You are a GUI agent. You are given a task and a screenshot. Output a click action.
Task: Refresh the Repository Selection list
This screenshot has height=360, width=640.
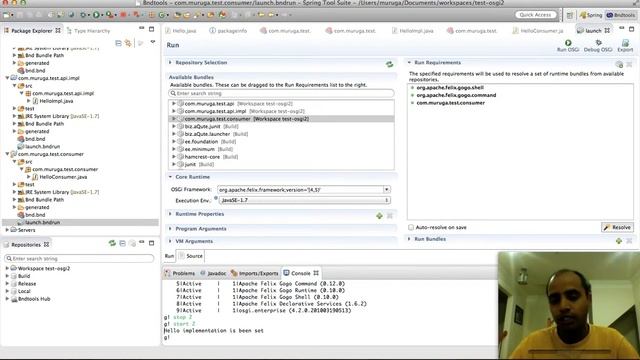point(389,64)
